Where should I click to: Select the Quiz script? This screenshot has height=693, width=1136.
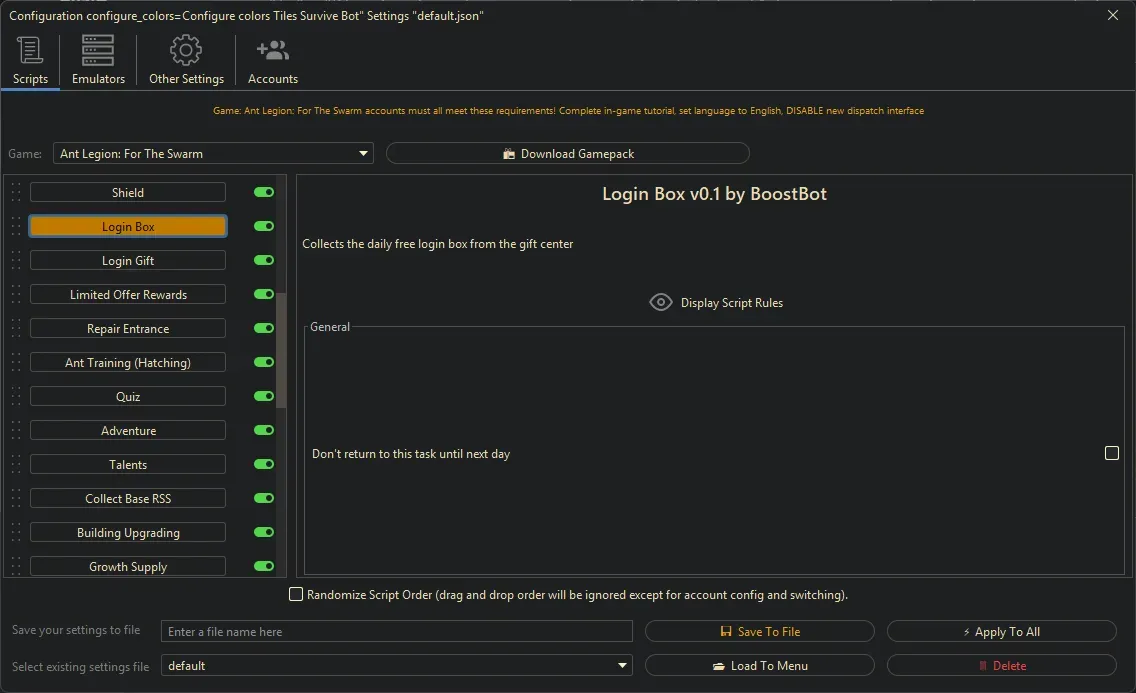128,397
